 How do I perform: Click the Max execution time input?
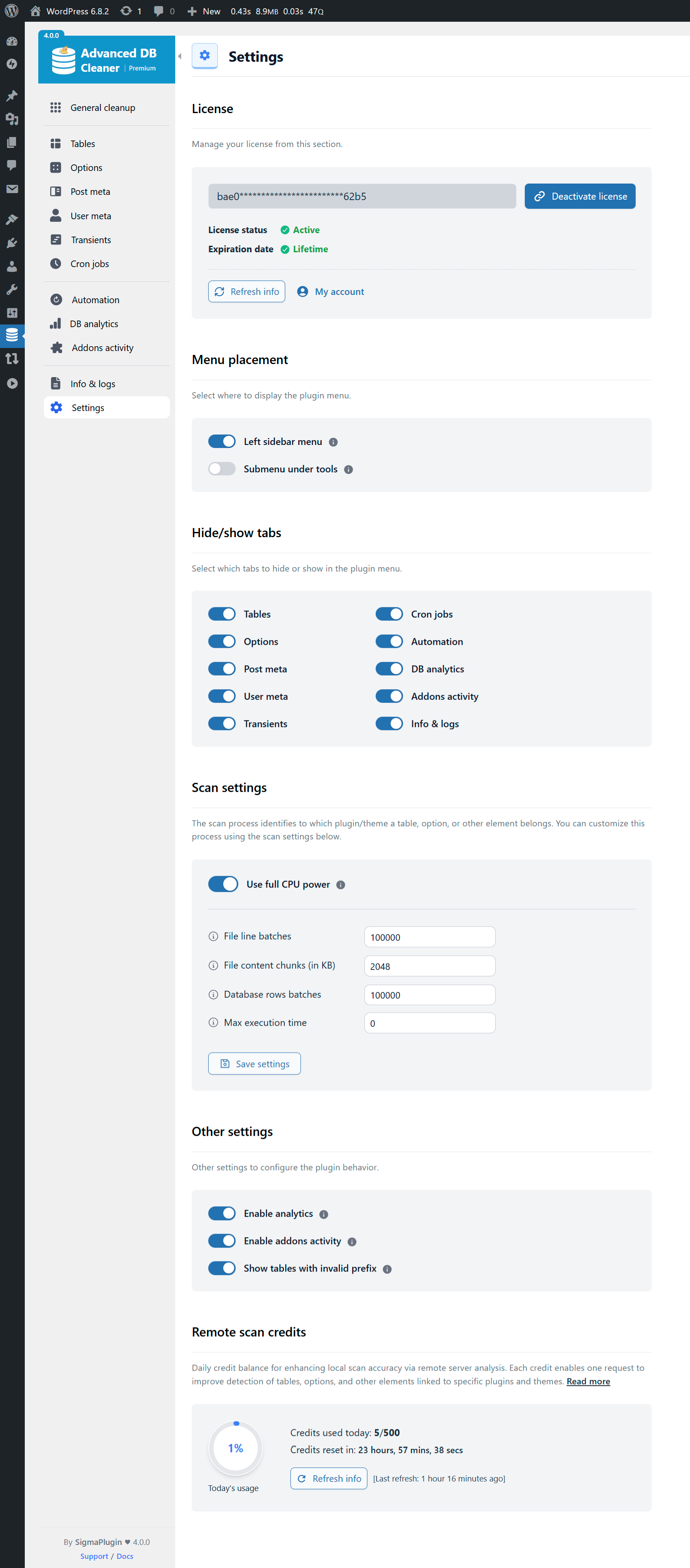pyautogui.click(x=430, y=1023)
